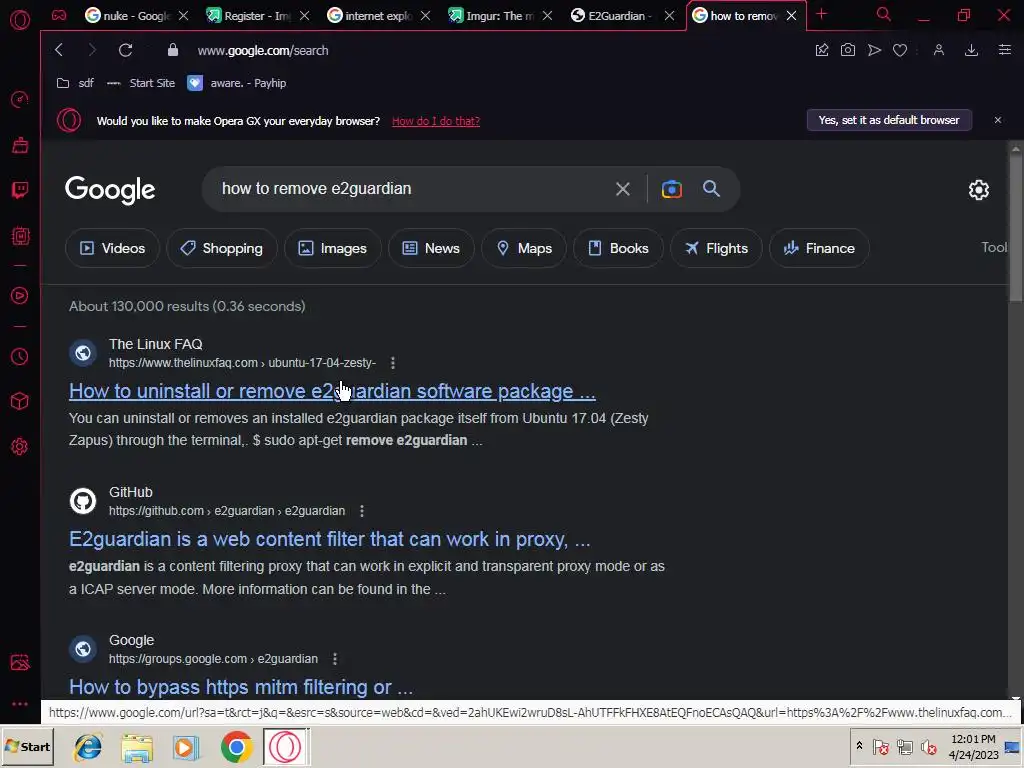Launch Internet Explorer from taskbar
1024x768 pixels.
[x=88, y=746]
